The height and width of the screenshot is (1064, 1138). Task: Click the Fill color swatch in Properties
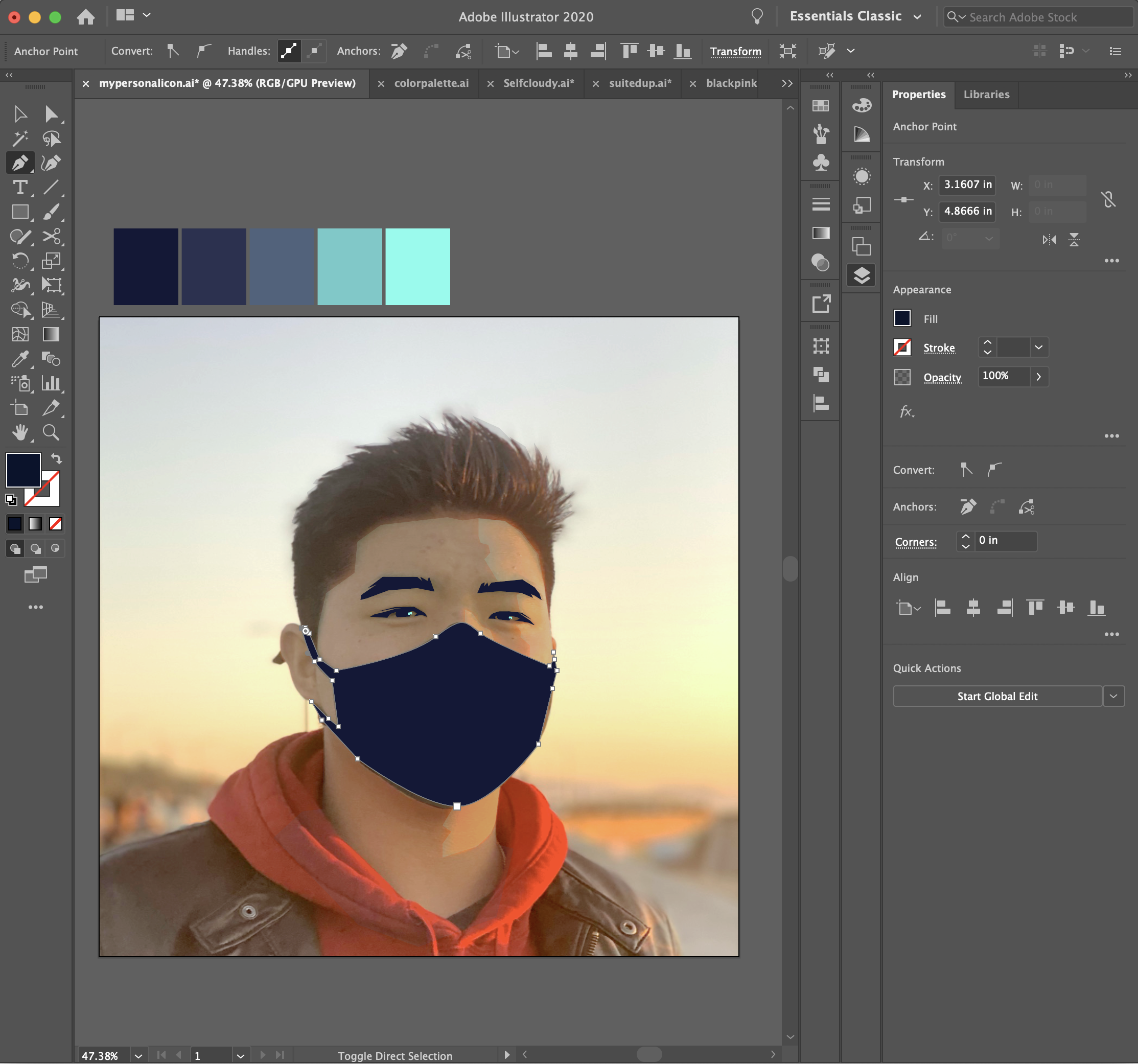pos(902,318)
